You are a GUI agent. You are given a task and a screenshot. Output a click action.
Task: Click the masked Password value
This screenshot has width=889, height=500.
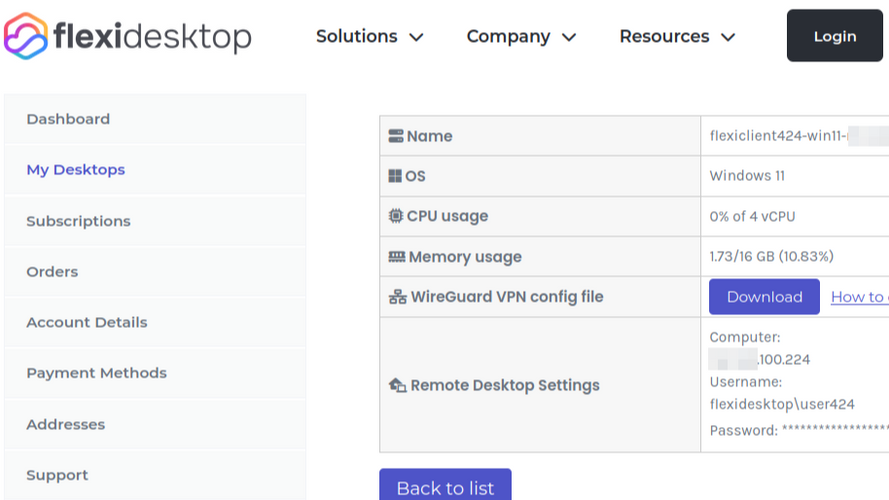tap(835, 430)
